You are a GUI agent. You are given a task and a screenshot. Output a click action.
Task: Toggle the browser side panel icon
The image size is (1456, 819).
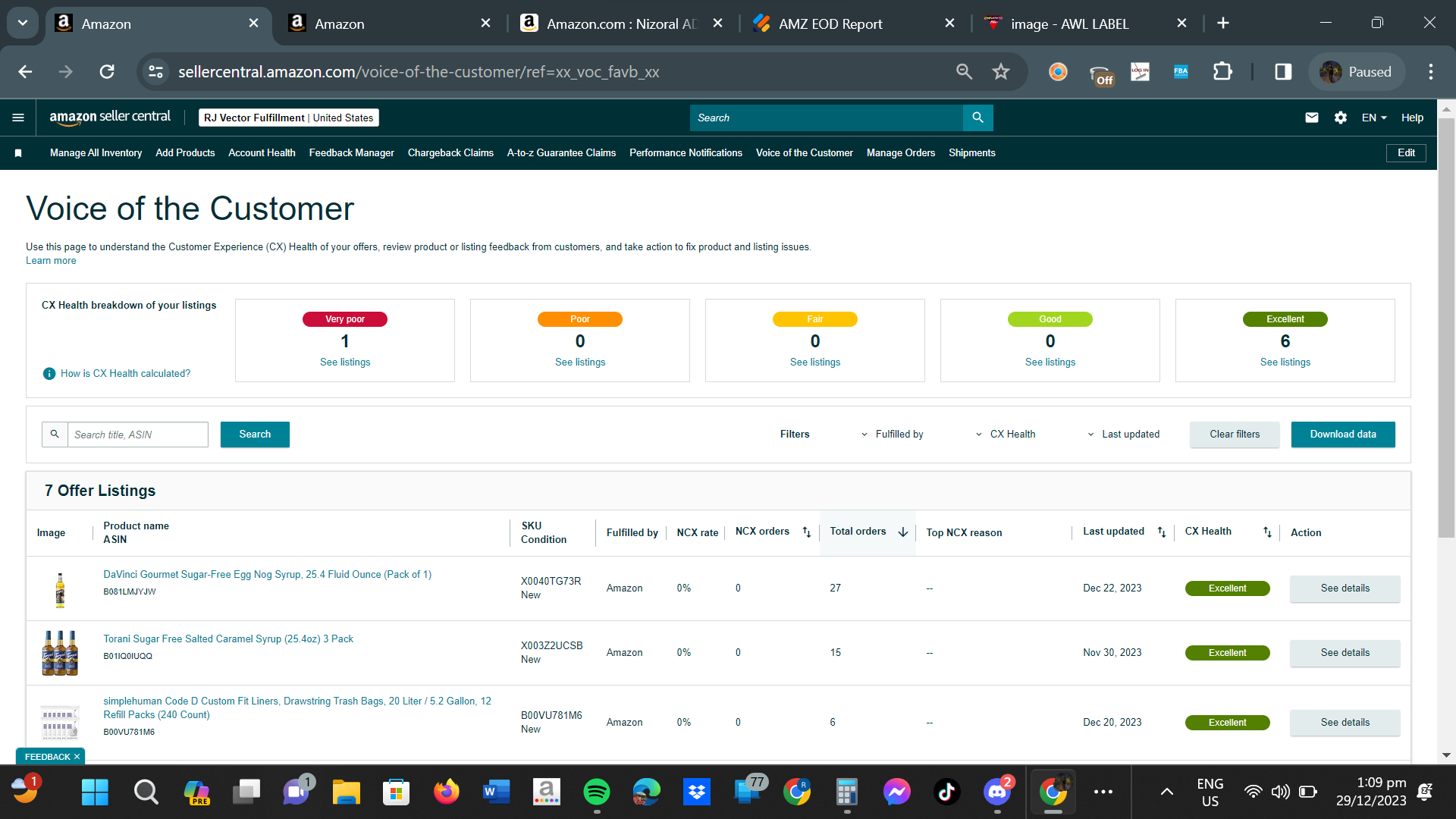(x=1283, y=72)
